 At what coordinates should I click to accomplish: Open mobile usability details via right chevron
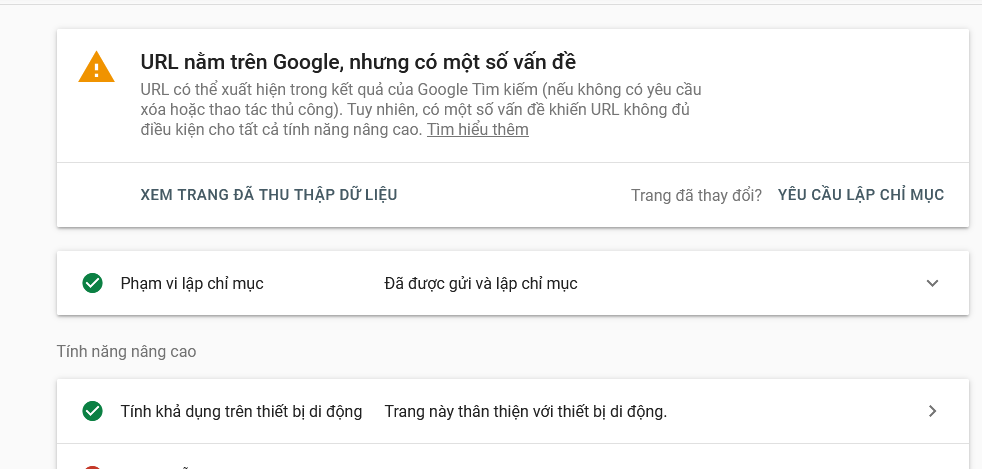coord(933,411)
